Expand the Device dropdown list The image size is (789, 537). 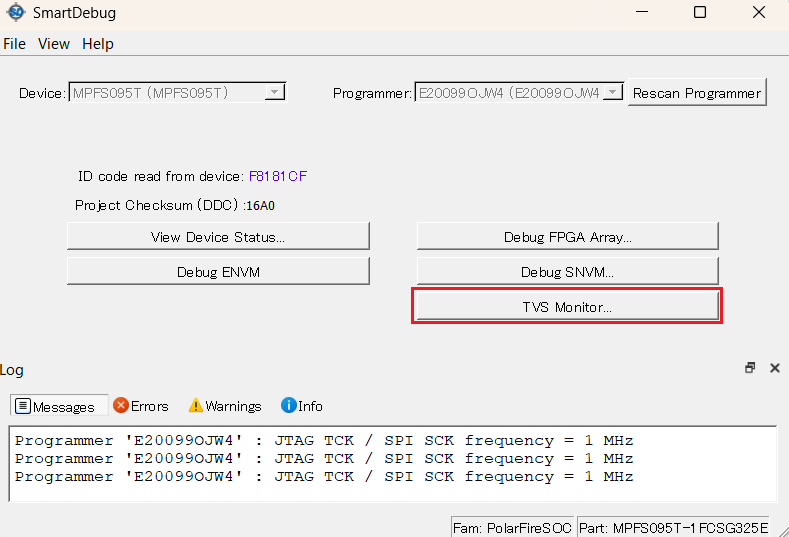(x=274, y=93)
